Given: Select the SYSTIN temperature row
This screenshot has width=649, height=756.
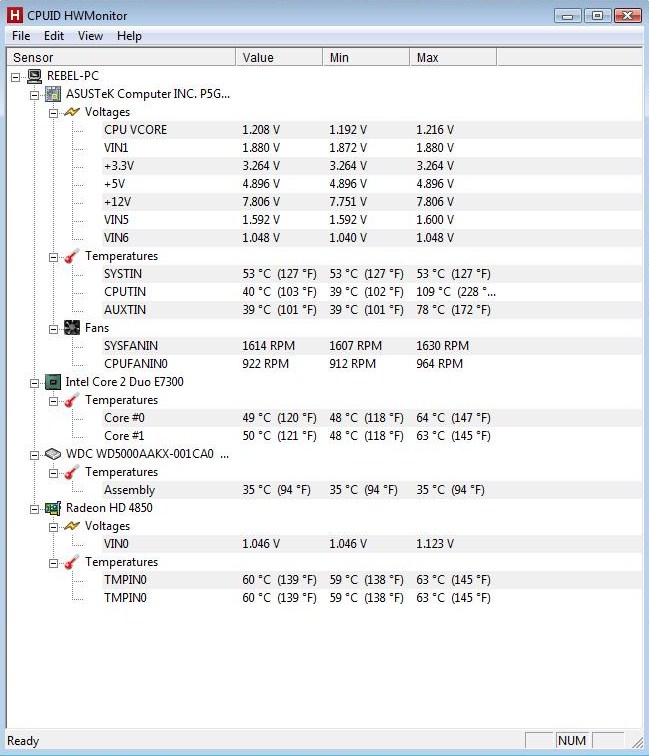Looking at the screenshot, I should 372,274.
